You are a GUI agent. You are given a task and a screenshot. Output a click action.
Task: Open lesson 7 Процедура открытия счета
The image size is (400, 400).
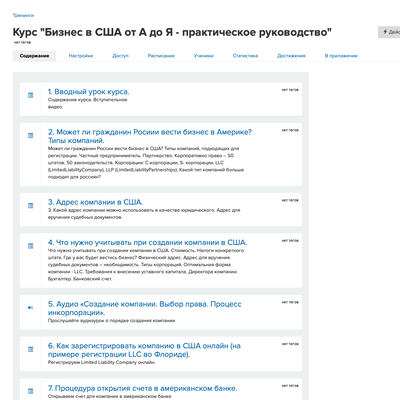[x=143, y=388]
